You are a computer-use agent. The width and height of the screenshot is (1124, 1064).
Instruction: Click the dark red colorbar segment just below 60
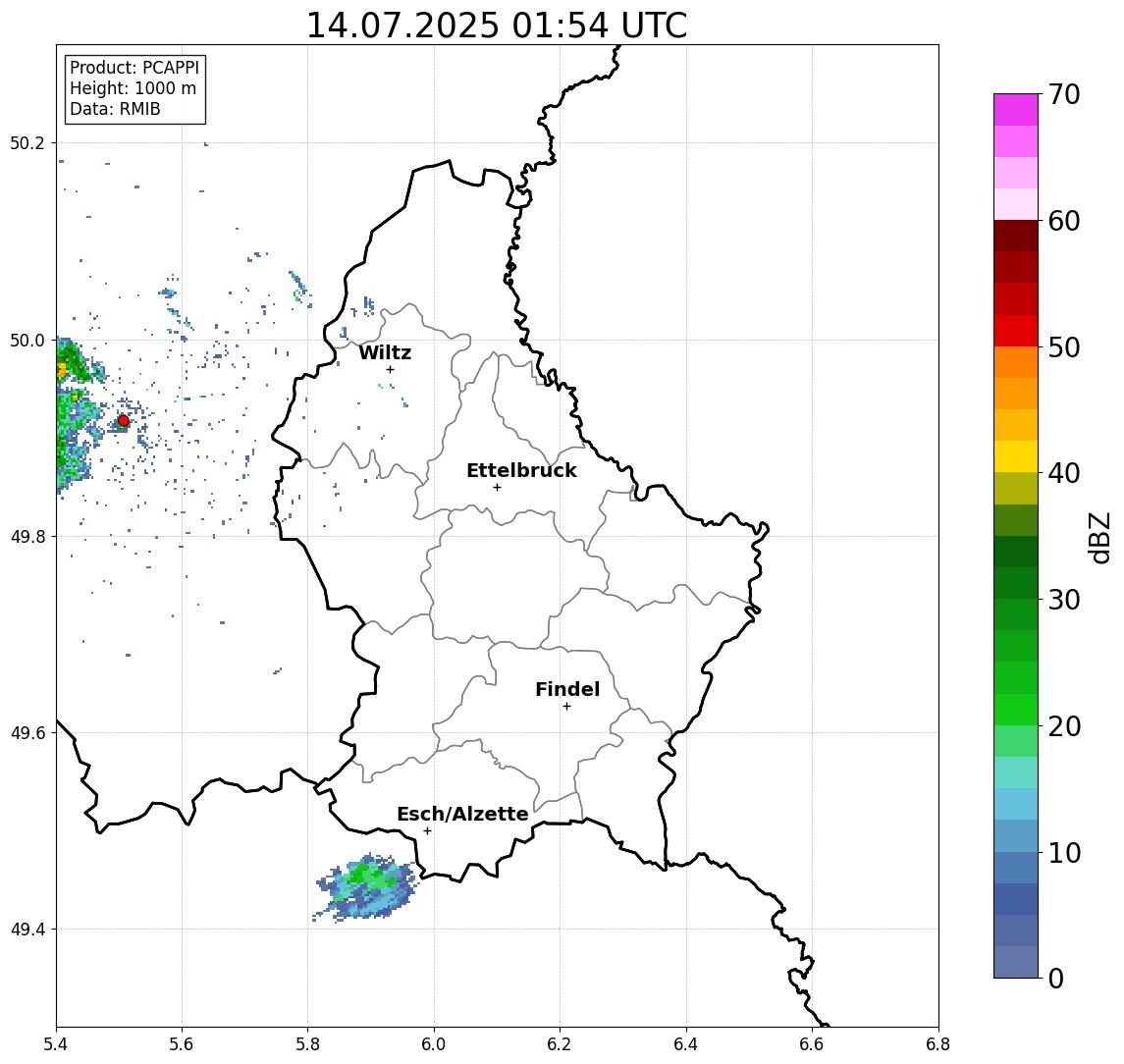point(1016,236)
